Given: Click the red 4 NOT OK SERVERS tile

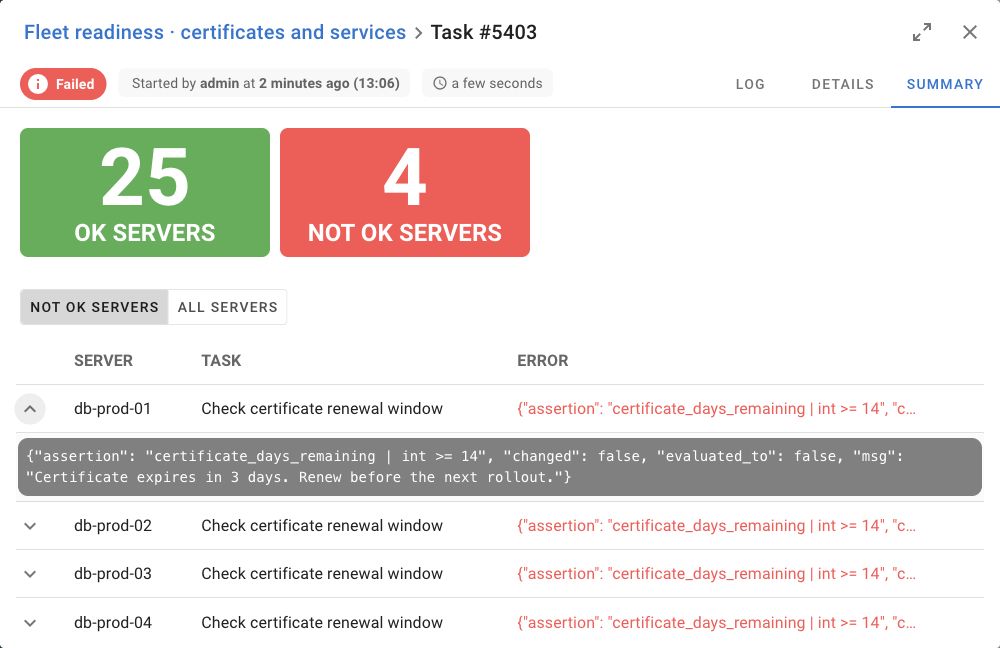Looking at the screenshot, I should (405, 193).
